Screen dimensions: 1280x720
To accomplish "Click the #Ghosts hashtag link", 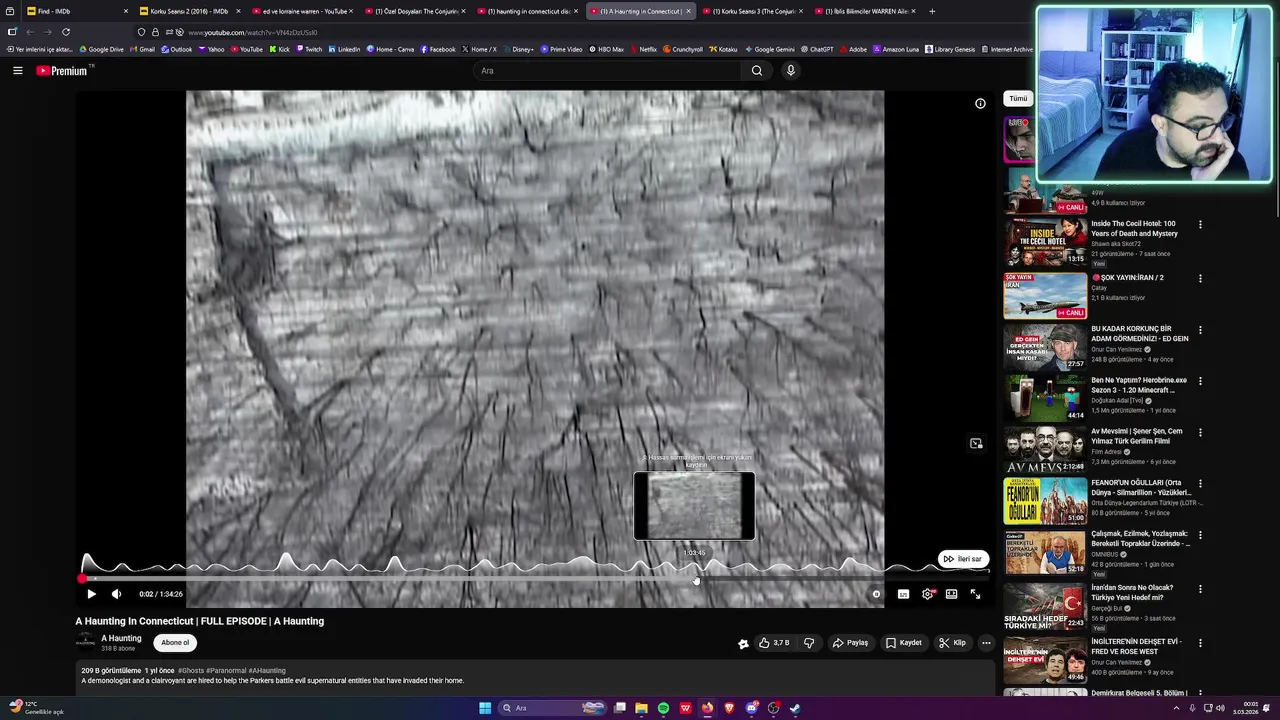I will pyautogui.click(x=191, y=671).
